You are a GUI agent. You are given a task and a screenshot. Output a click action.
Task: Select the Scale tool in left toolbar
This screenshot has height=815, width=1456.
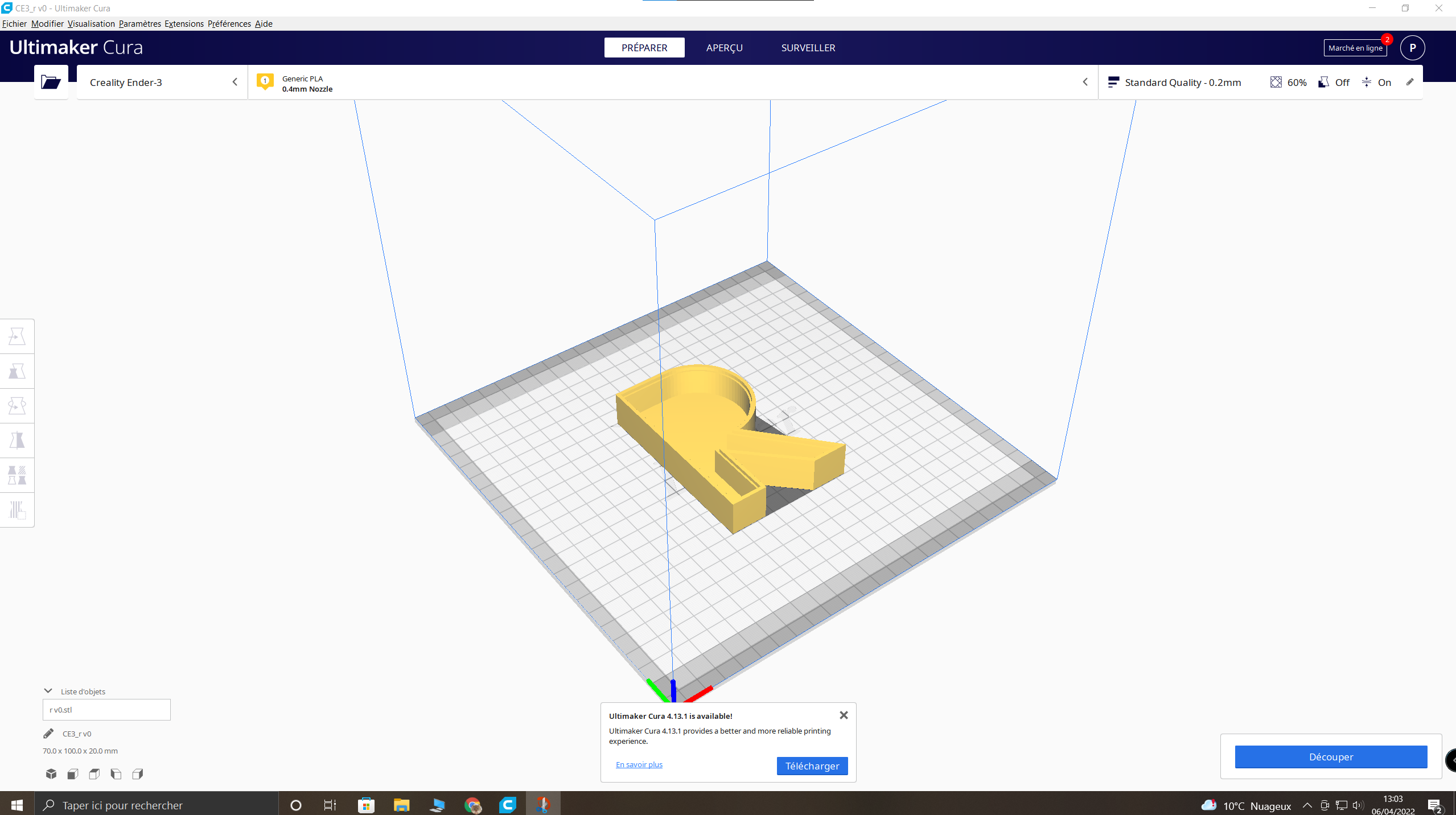17,372
